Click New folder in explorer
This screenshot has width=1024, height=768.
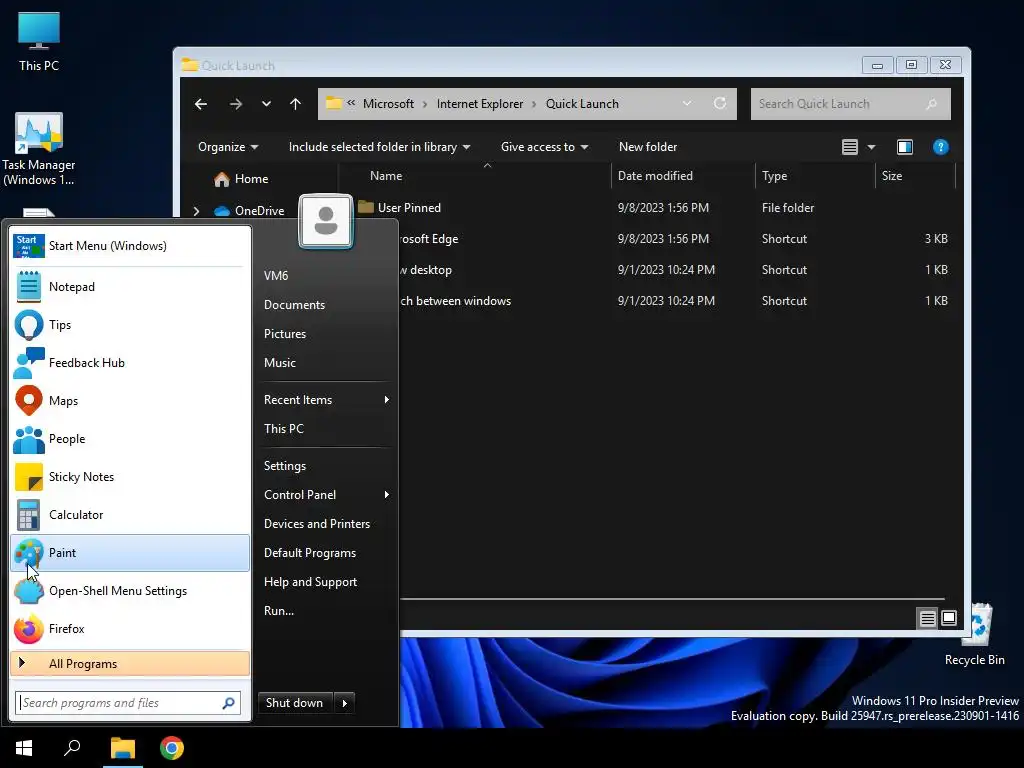648,147
